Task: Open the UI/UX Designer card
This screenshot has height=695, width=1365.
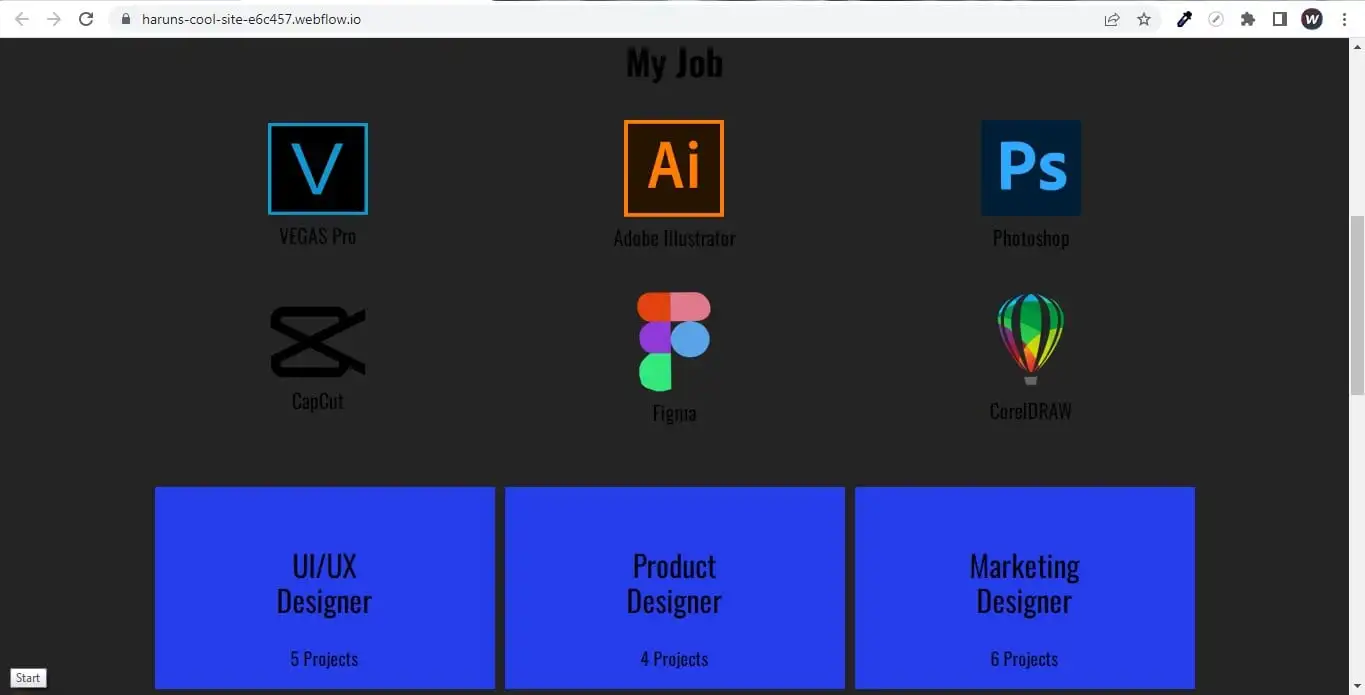Action: (x=325, y=588)
